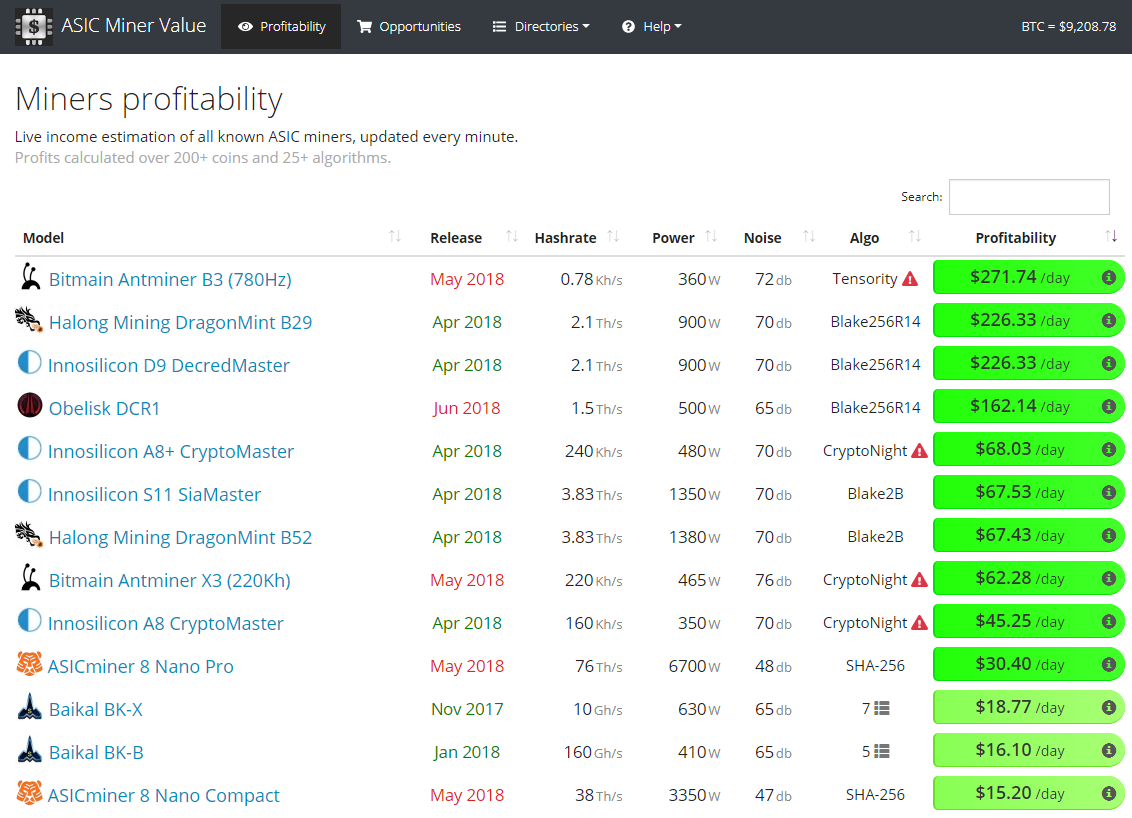
Task: Click the 6700 W power value
Action: coord(694,666)
